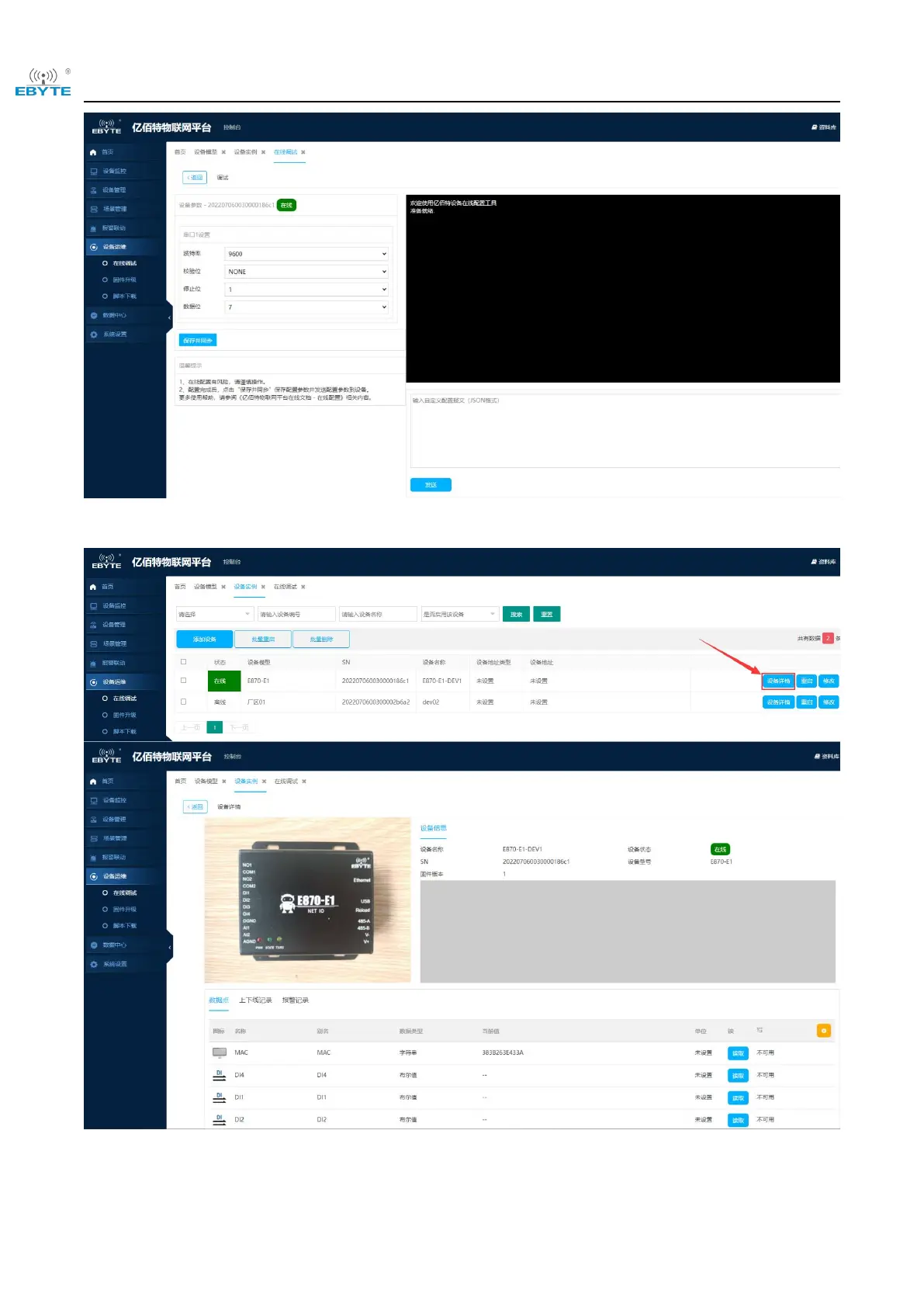Click 返回 button on the online-debug page
This screenshot has width=924, height=1307.
coord(194,178)
